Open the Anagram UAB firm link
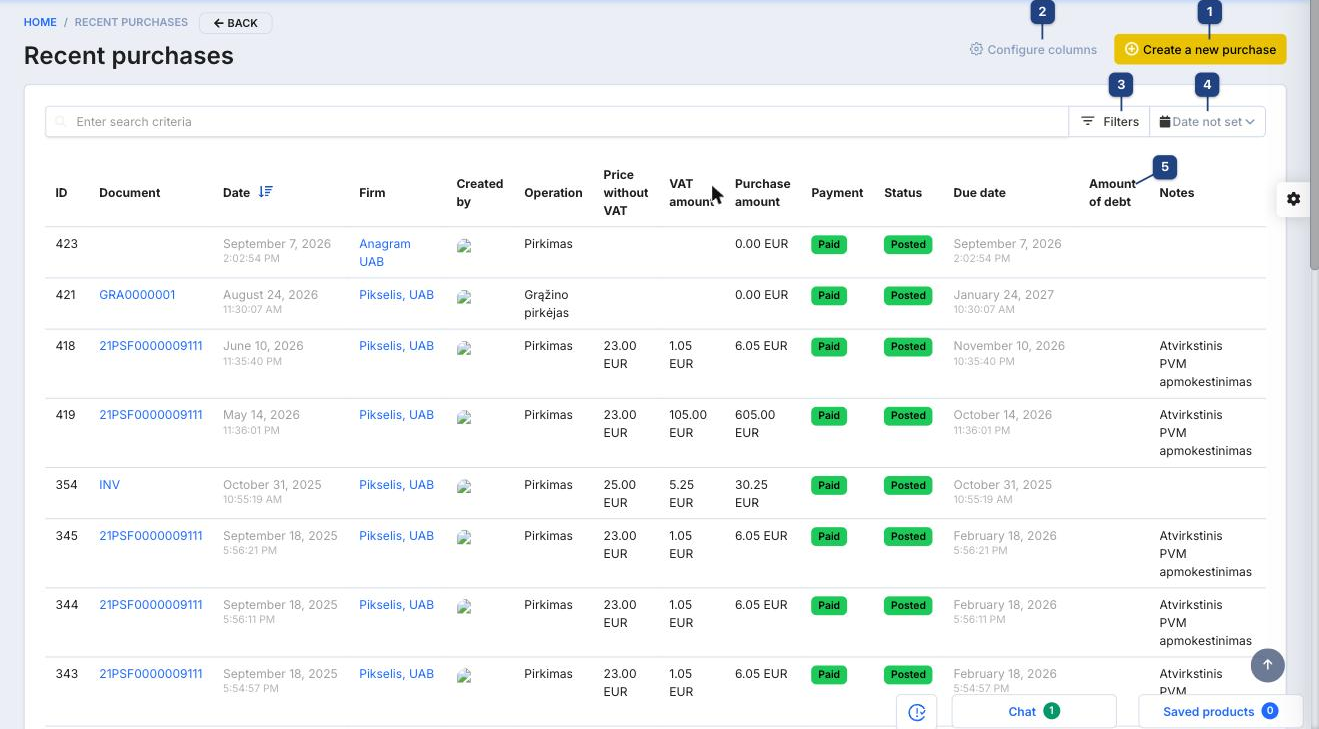The height and width of the screenshot is (729, 1319). point(385,253)
